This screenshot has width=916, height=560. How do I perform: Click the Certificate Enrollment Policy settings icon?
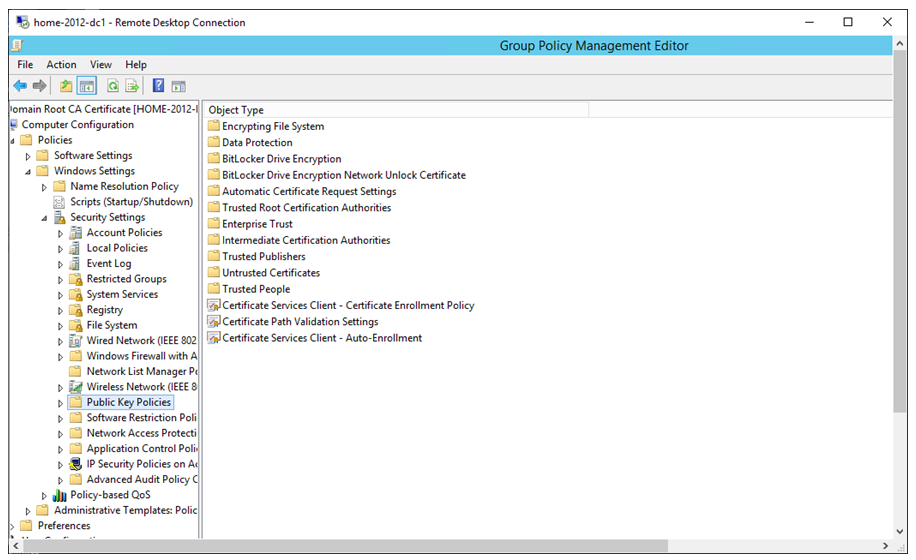pyautogui.click(x=214, y=305)
